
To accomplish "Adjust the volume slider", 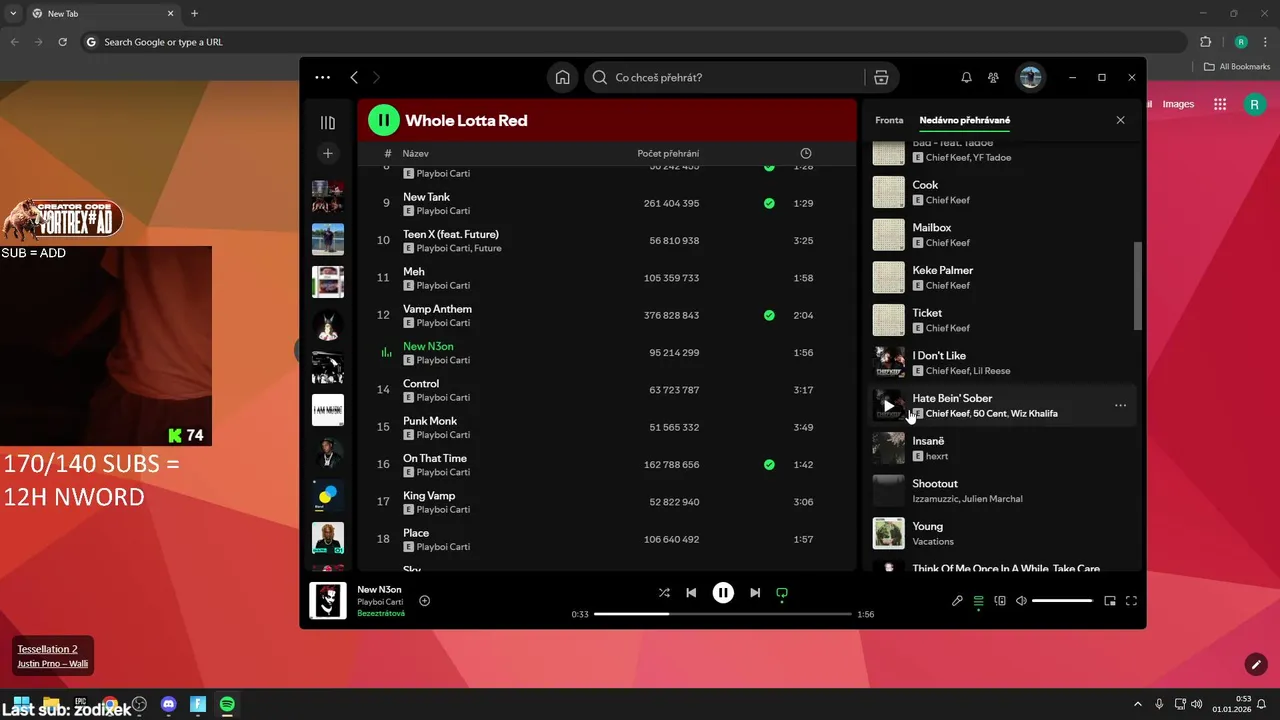I will tap(1062, 601).
